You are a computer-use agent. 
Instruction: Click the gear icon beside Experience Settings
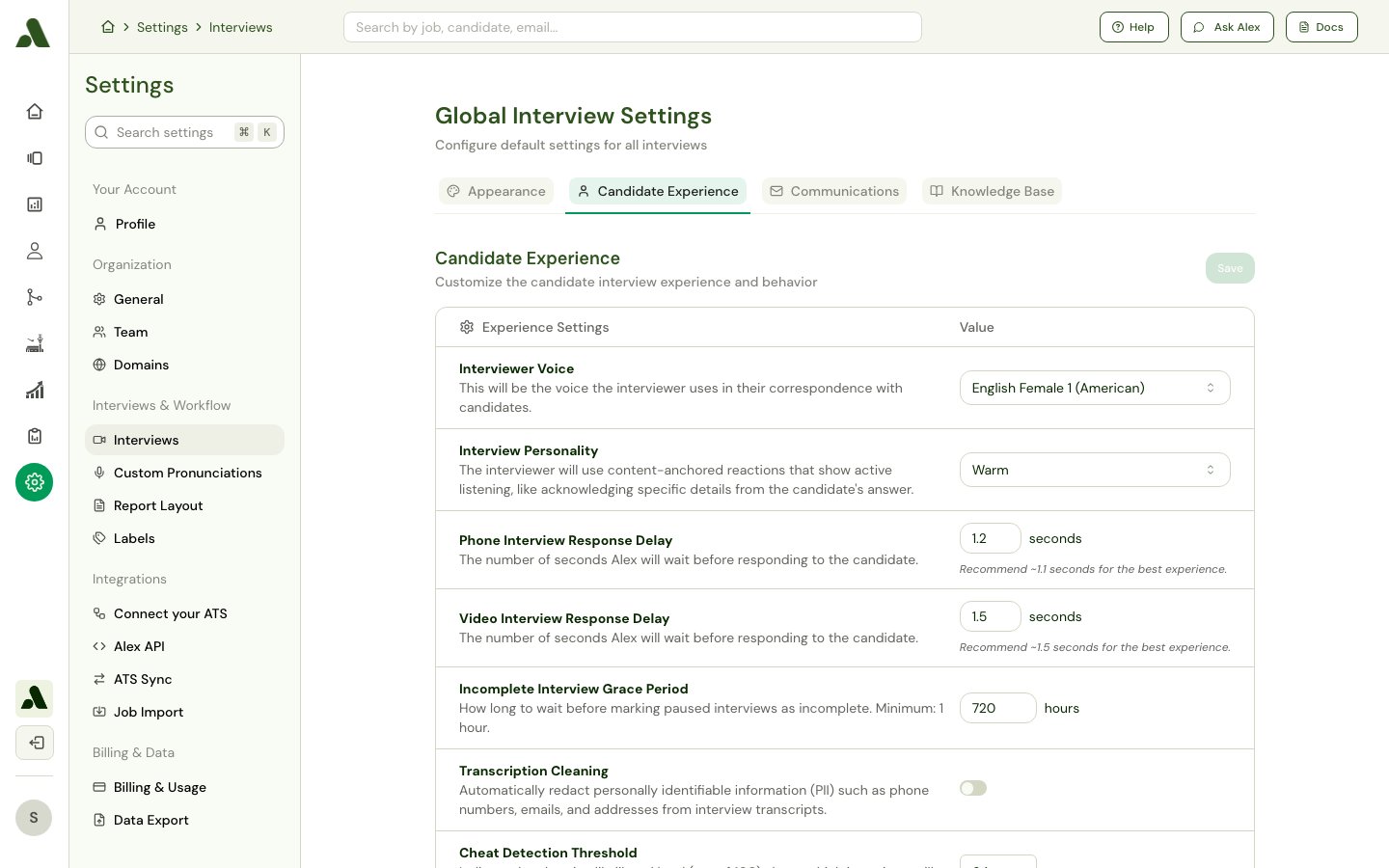point(467,327)
